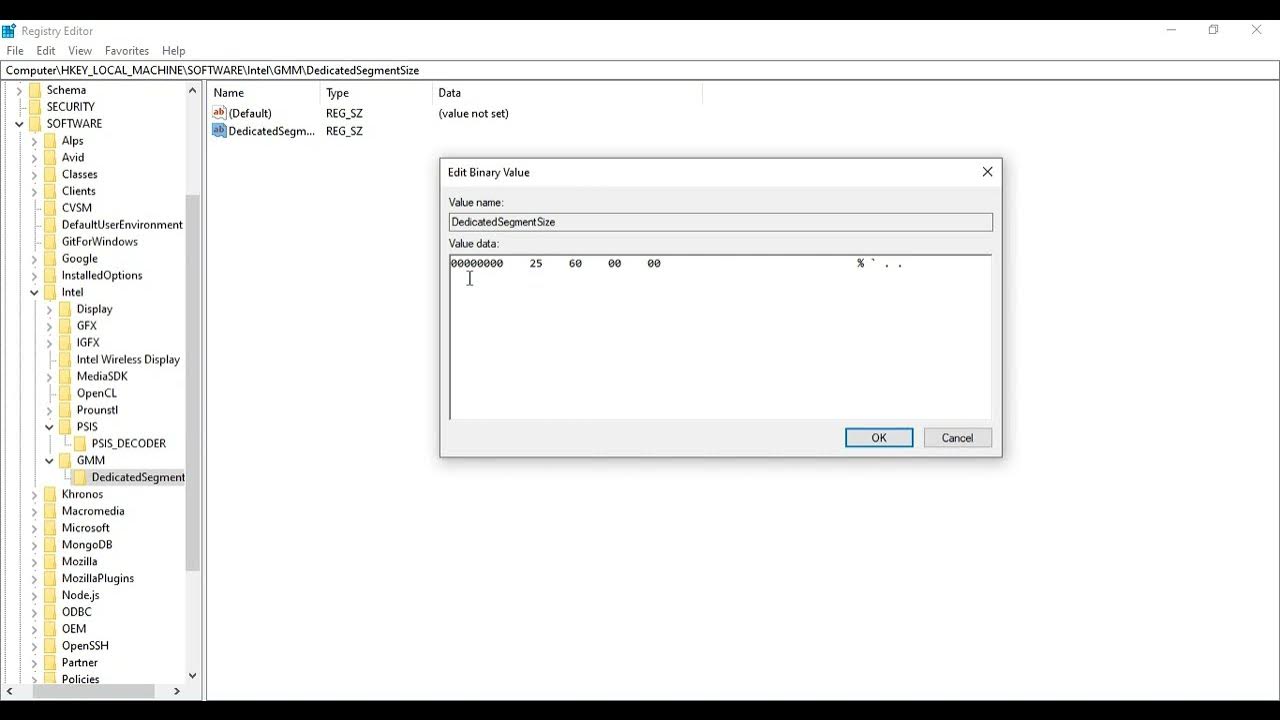
Task: Click the SOFTWARE folder icon
Action: (36, 124)
